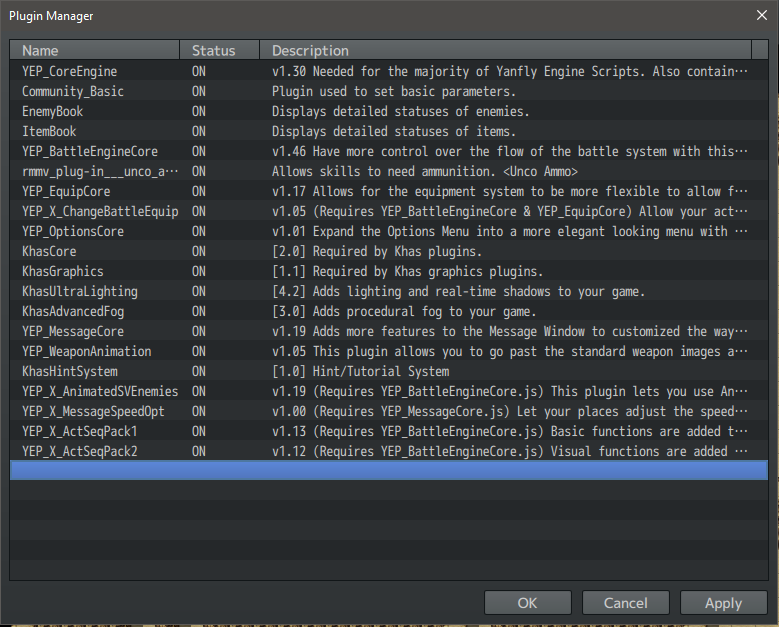This screenshot has height=627, width=779.
Task: Select the YEP_X_AnimatedSVEnemies plugin name
Action: [x=100, y=392]
